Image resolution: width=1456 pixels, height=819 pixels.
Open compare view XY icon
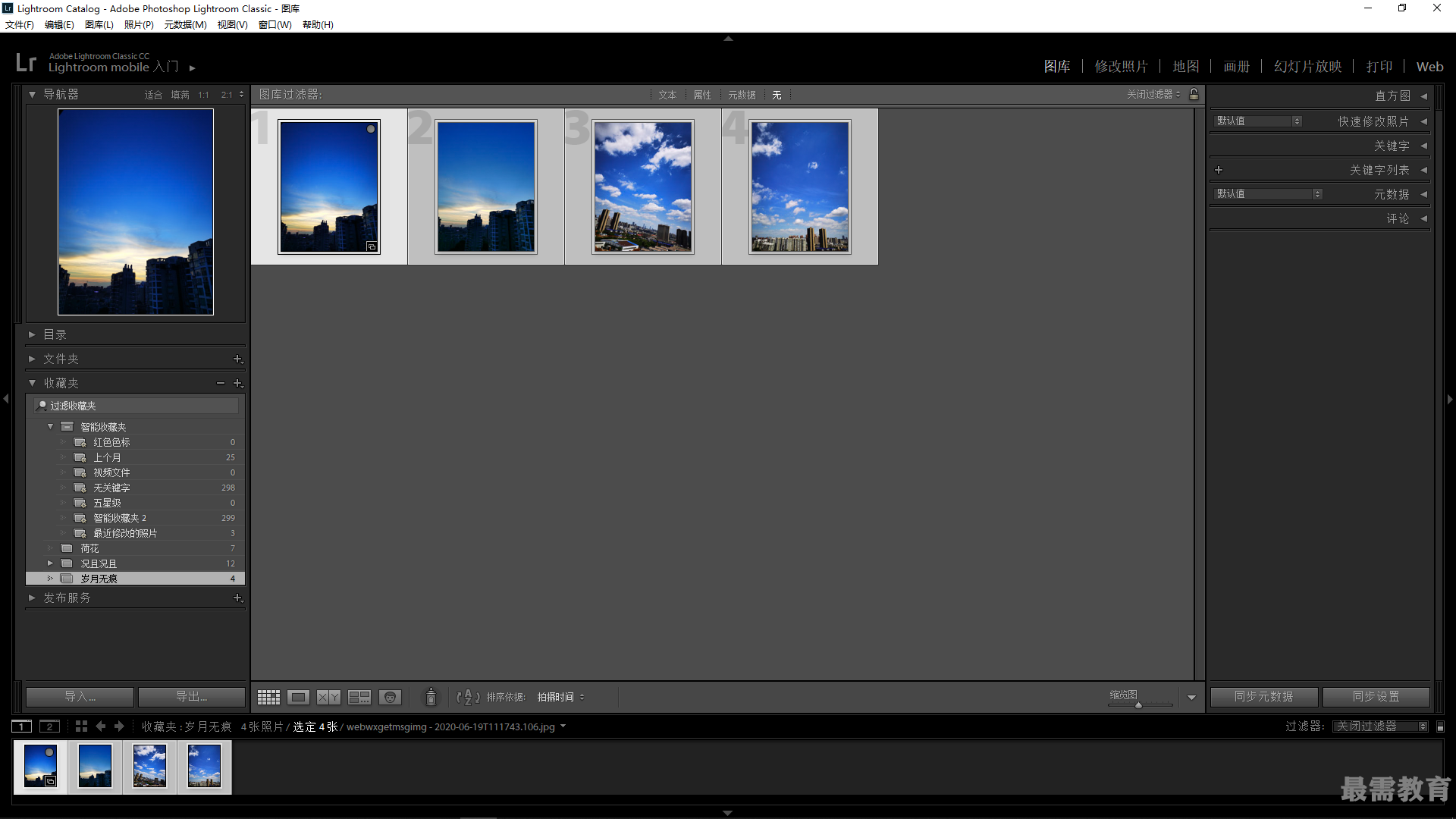coord(328,697)
